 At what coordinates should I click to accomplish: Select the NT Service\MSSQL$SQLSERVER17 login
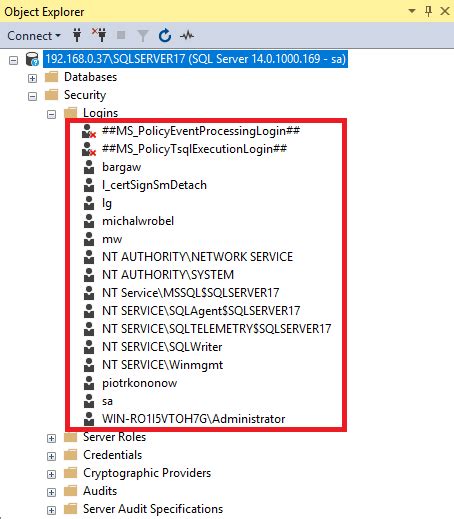tap(190, 293)
